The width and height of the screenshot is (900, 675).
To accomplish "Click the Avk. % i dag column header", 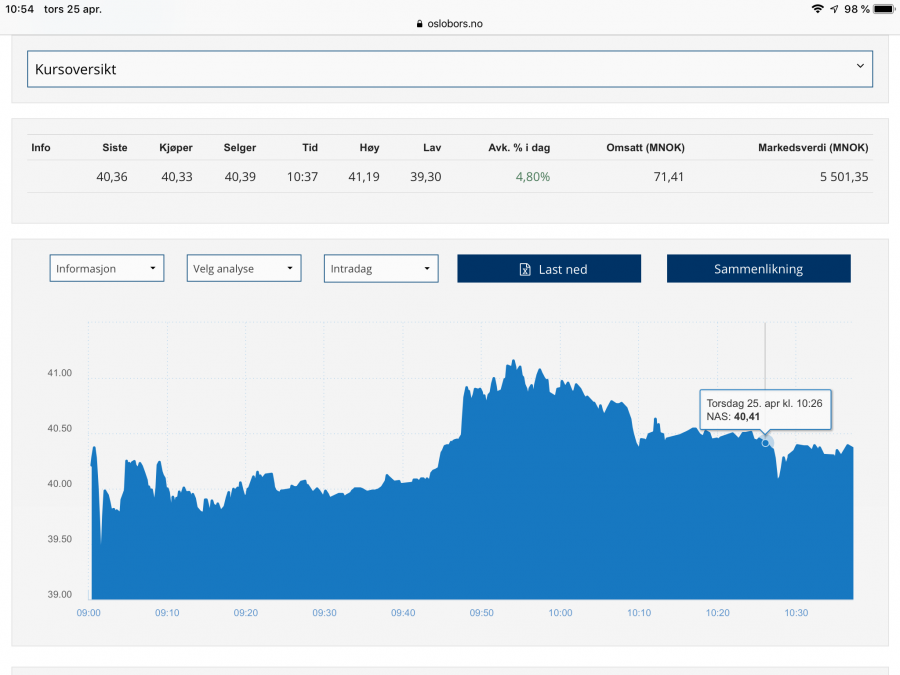I will (518, 147).
